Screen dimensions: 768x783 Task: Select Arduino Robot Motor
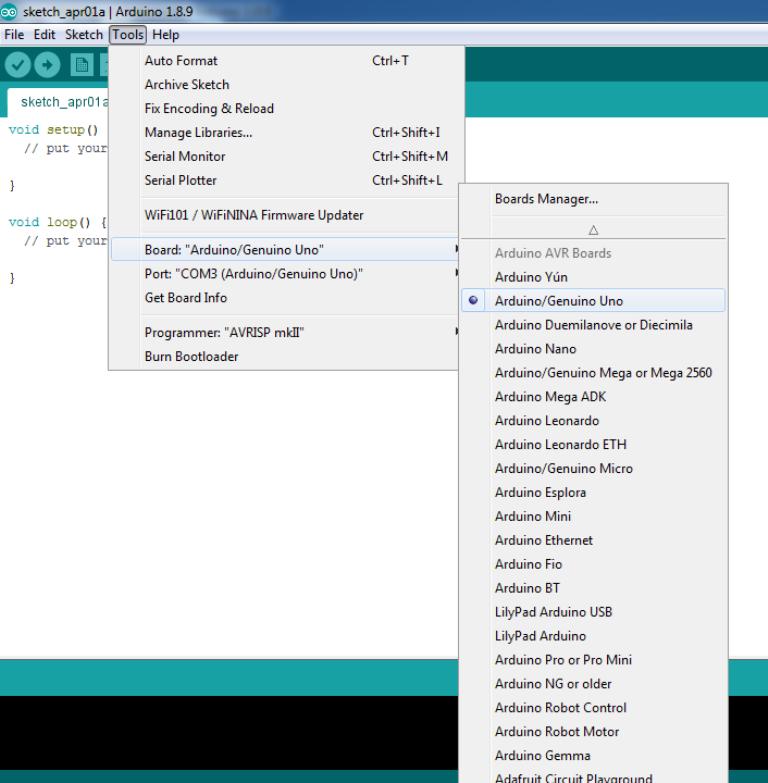[x=593, y=732]
